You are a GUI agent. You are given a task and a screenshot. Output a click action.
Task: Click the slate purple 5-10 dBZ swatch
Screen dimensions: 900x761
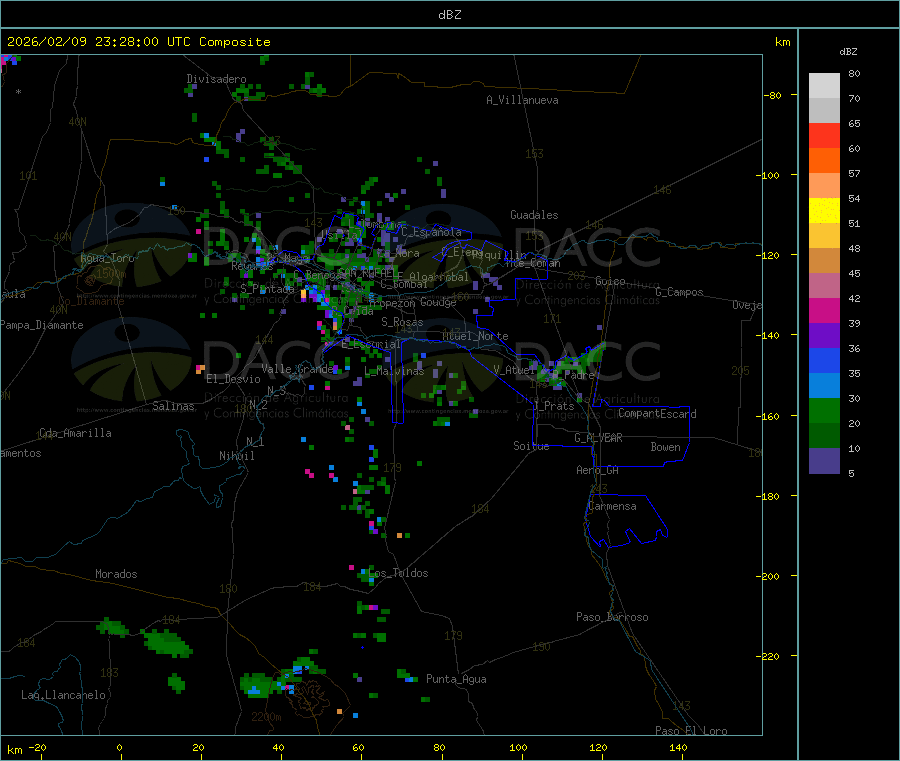[x=824, y=461]
